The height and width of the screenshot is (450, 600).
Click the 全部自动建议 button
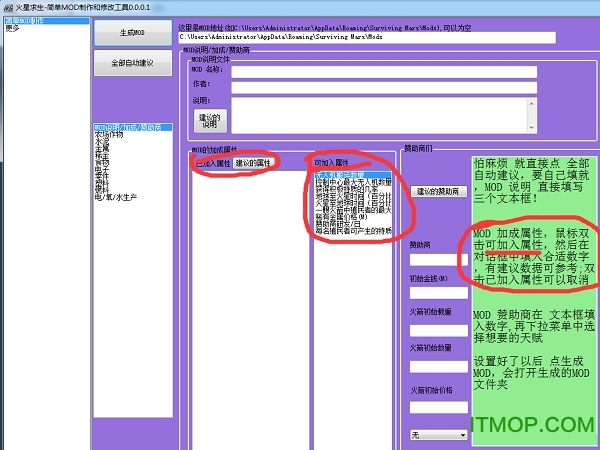click(x=133, y=63)
